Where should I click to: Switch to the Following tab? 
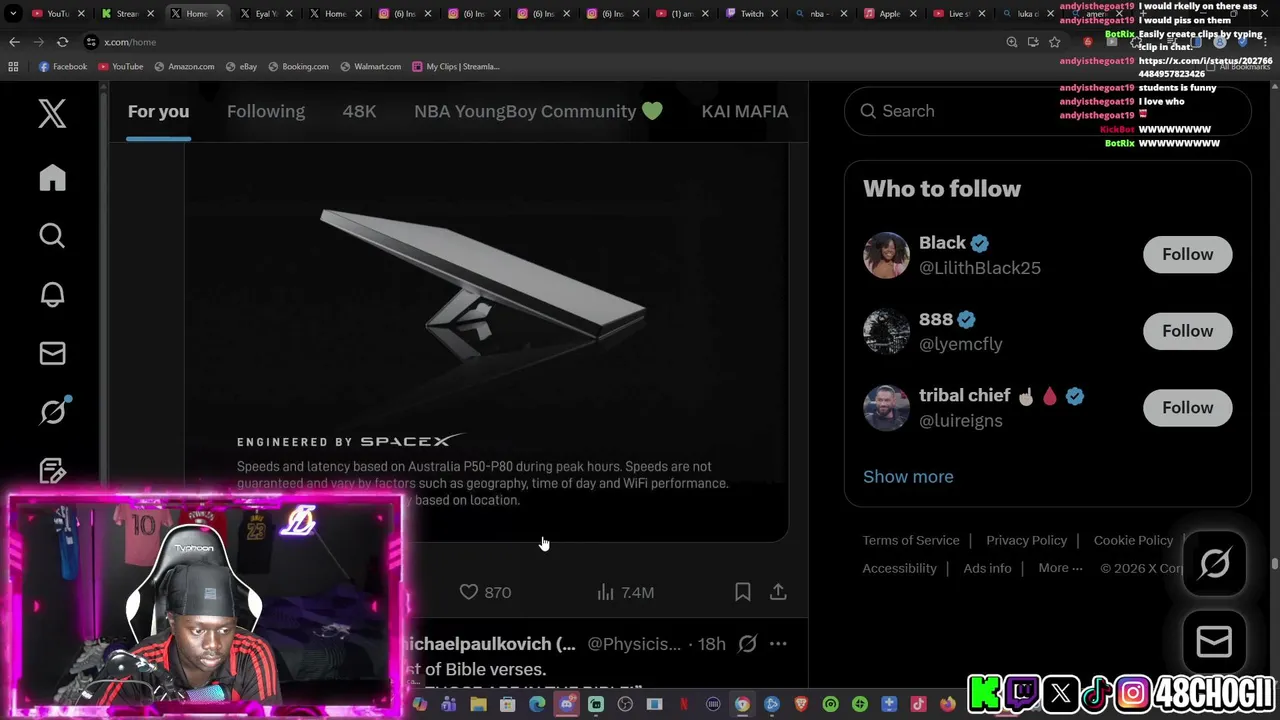point(266,111)
